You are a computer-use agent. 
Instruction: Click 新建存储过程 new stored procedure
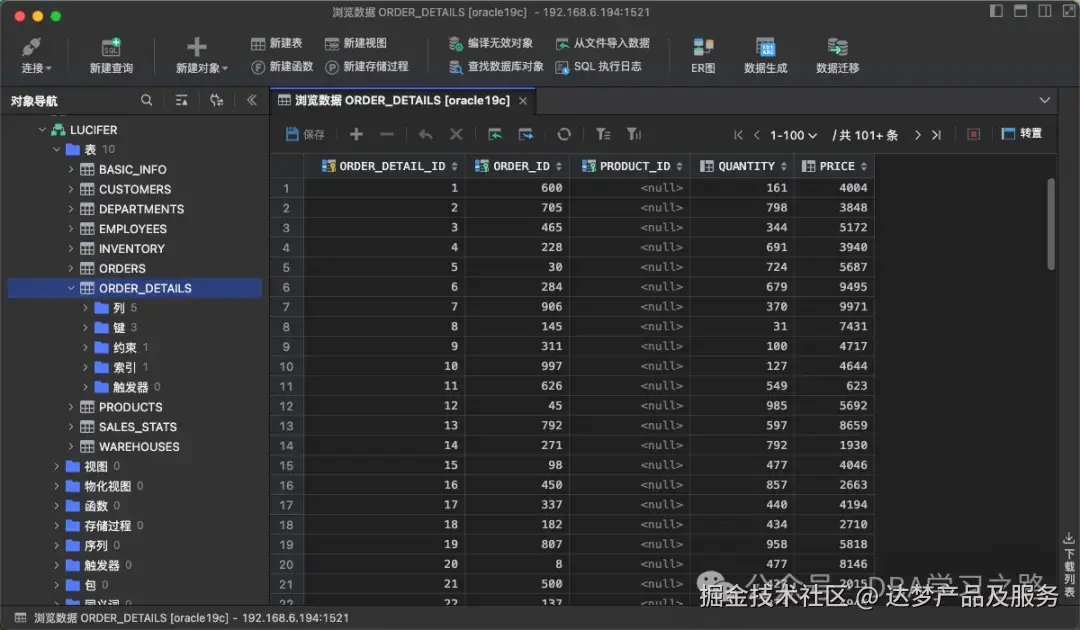[x=367, y=67]
